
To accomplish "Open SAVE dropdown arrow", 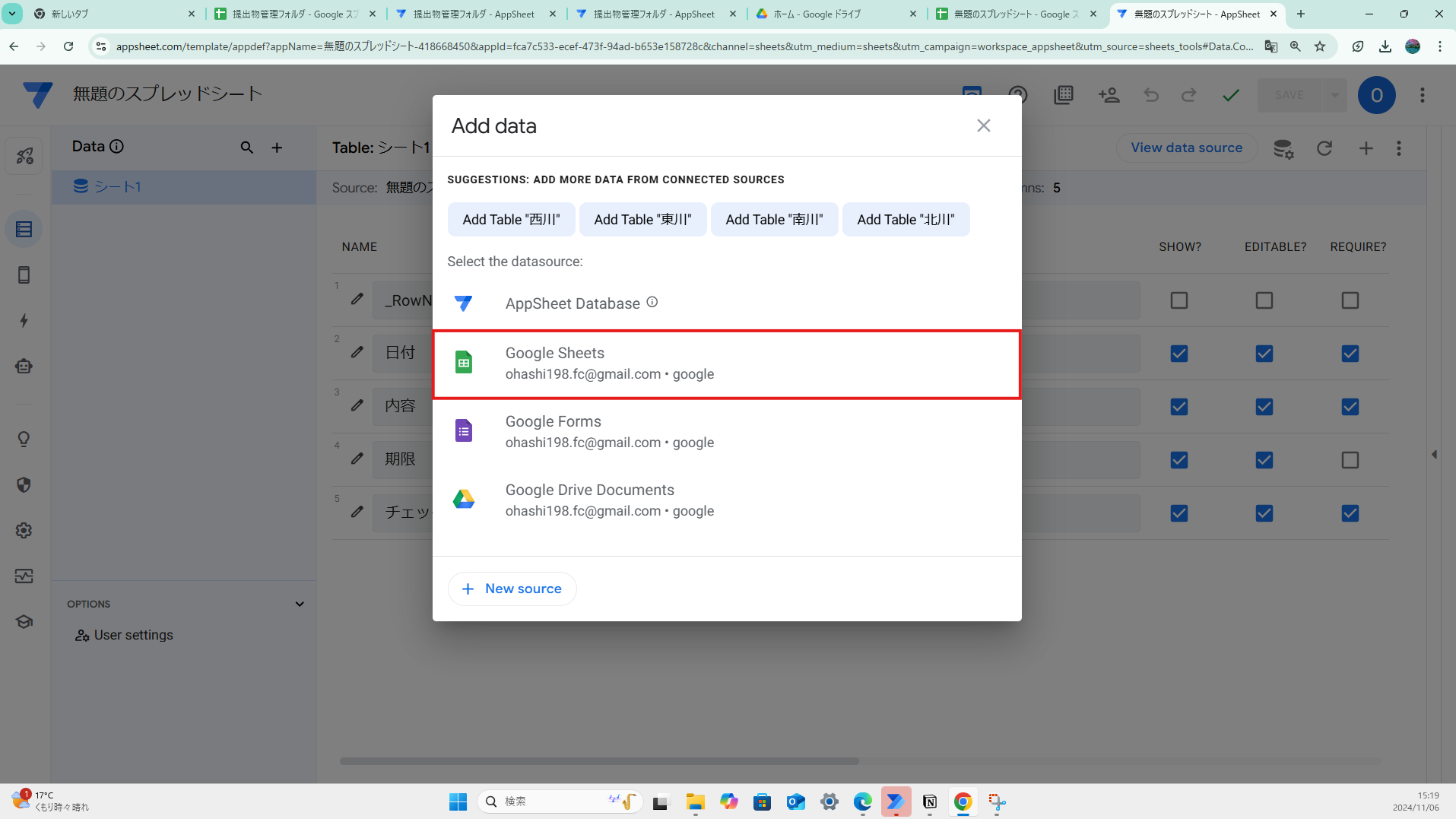I will click(1334, 95).
